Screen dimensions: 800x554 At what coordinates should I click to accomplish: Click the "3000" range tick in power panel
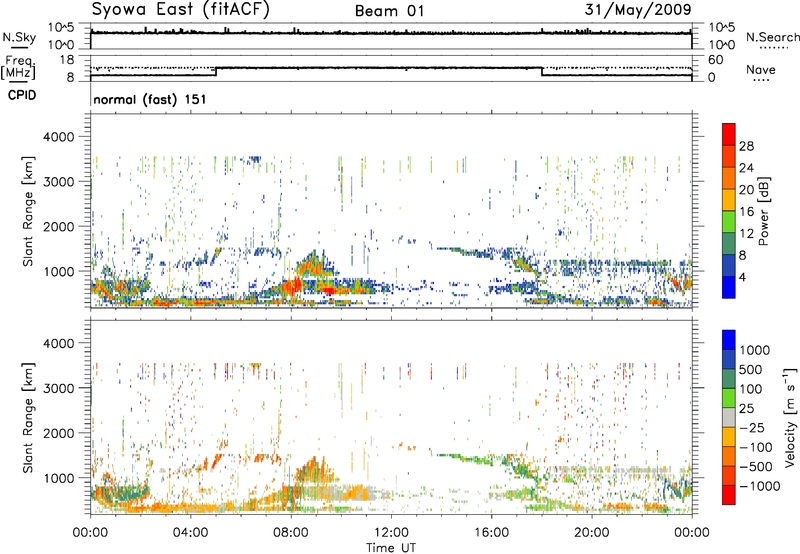coord(59,182)
